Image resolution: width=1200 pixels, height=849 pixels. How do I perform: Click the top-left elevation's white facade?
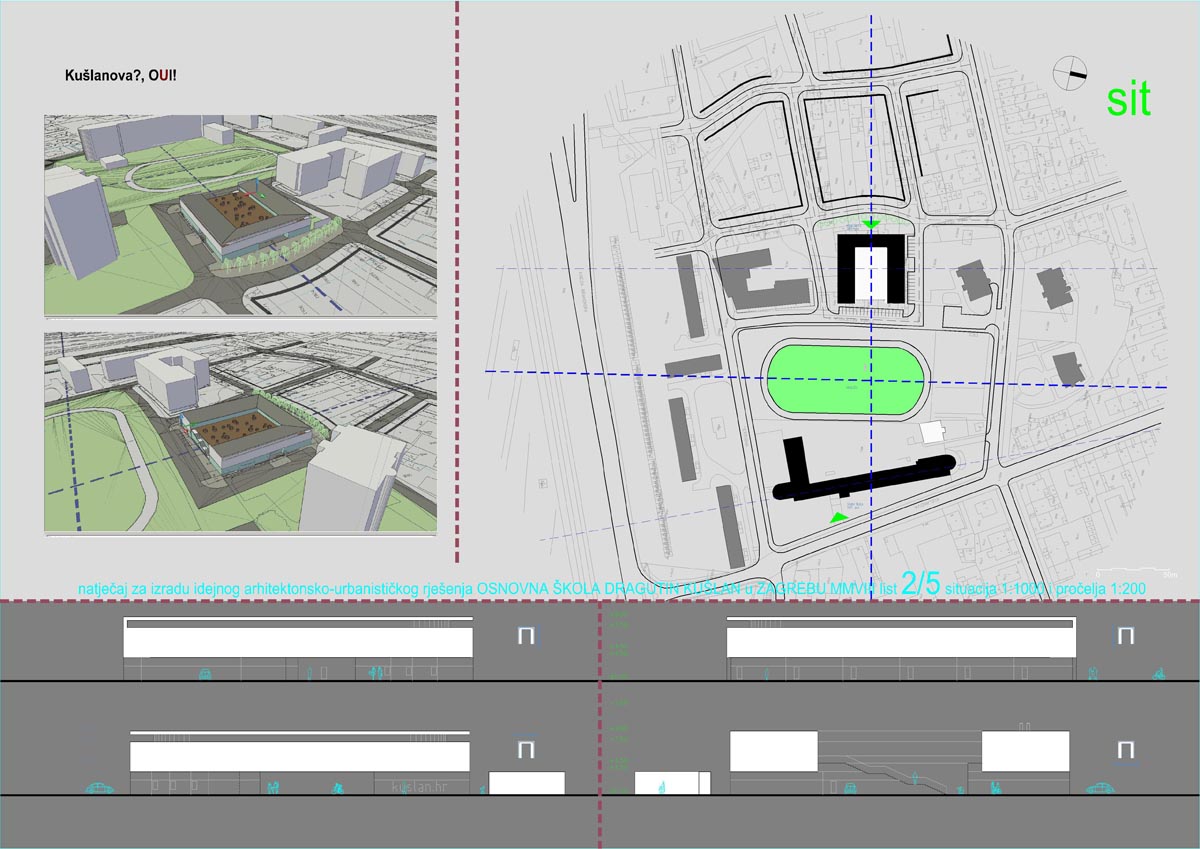pyautogui.click(x=298, y=641)
